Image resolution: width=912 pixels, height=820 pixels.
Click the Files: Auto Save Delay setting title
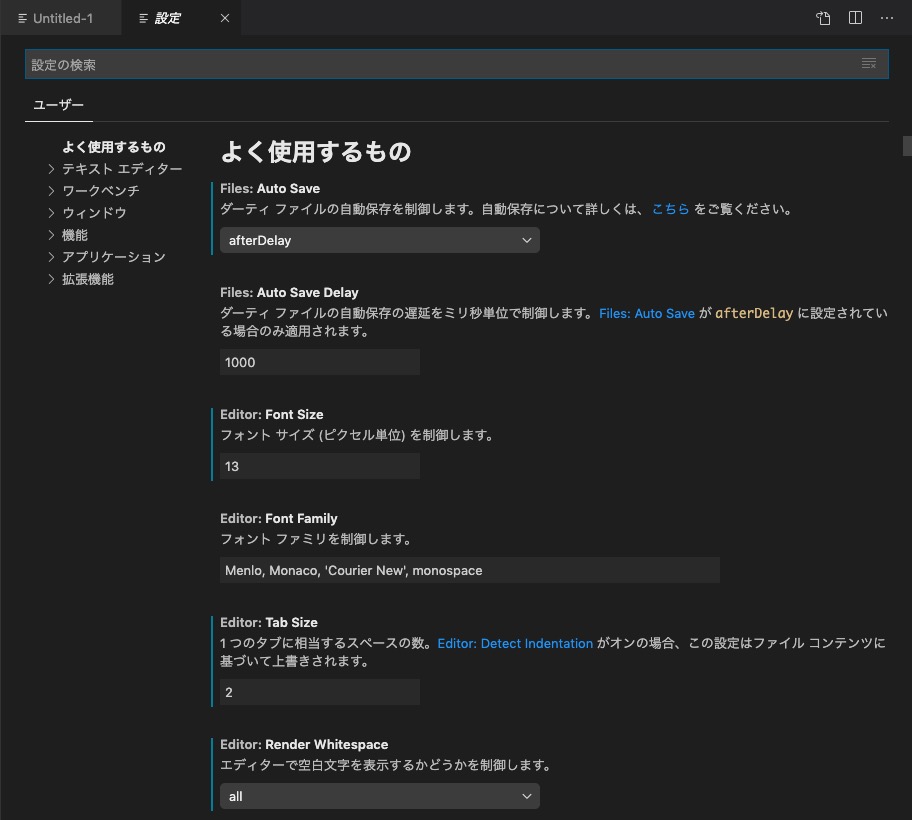[x=289, y=293]
